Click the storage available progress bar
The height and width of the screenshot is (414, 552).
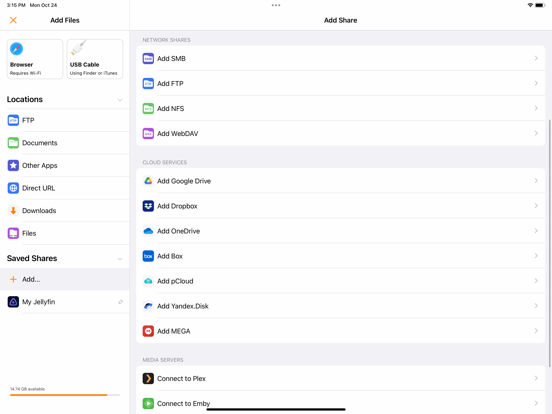pos(65,395)
